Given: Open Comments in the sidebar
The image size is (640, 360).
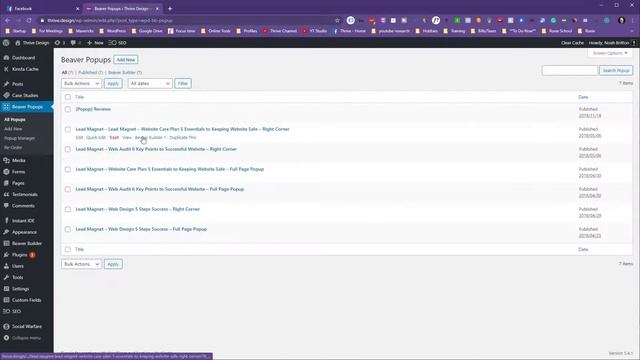Looking at the screenshot, I should pyautogui.click(x=23, y=206).
